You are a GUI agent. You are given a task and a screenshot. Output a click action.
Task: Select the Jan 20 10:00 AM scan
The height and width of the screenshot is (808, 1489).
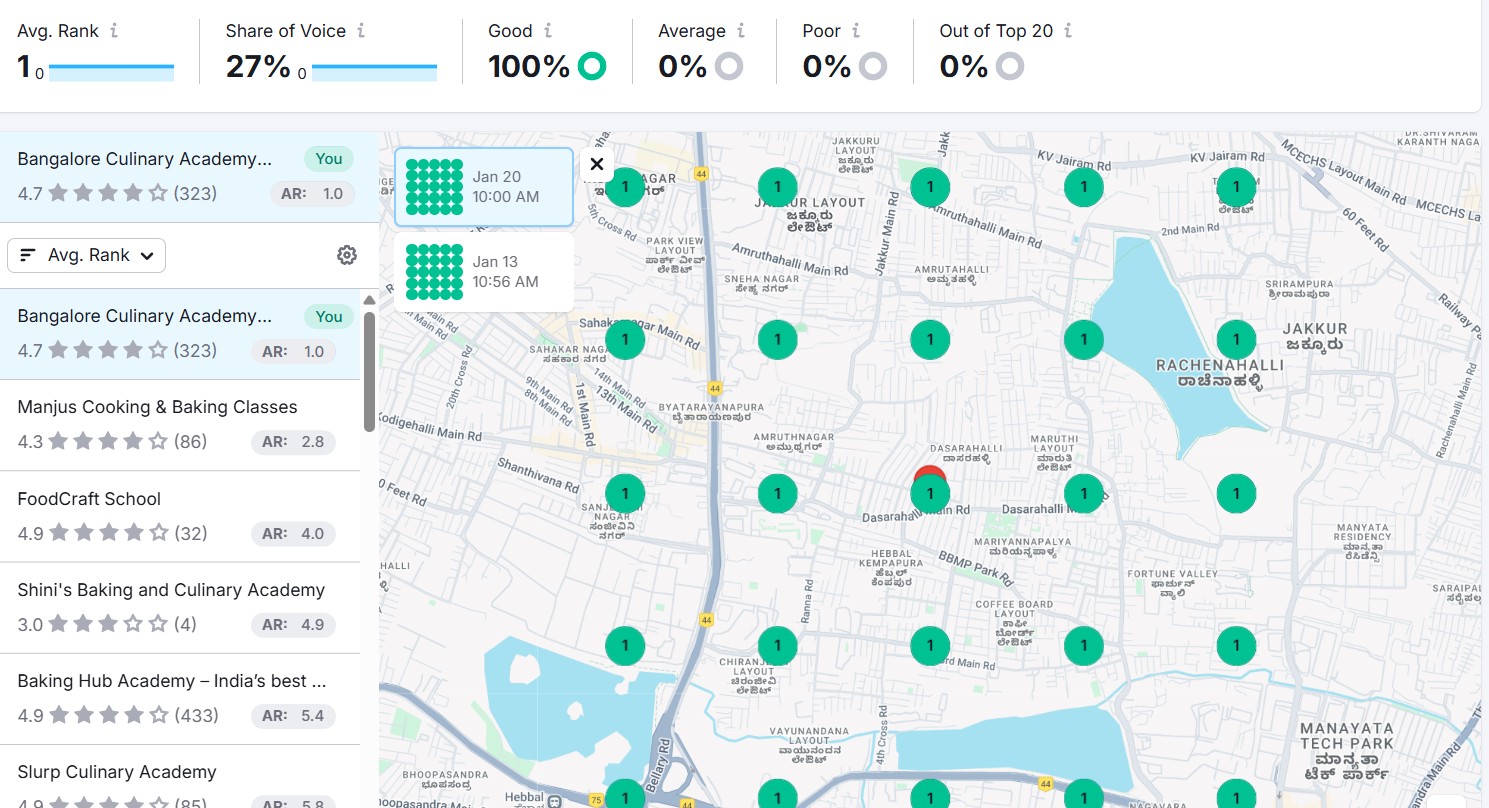[x=484, y=187]
